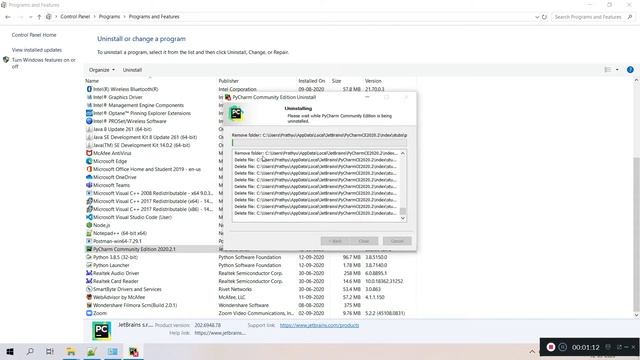Screen dimensions: 640x360
Task: Go back using the navigation arrow
Action: (8, 17)
